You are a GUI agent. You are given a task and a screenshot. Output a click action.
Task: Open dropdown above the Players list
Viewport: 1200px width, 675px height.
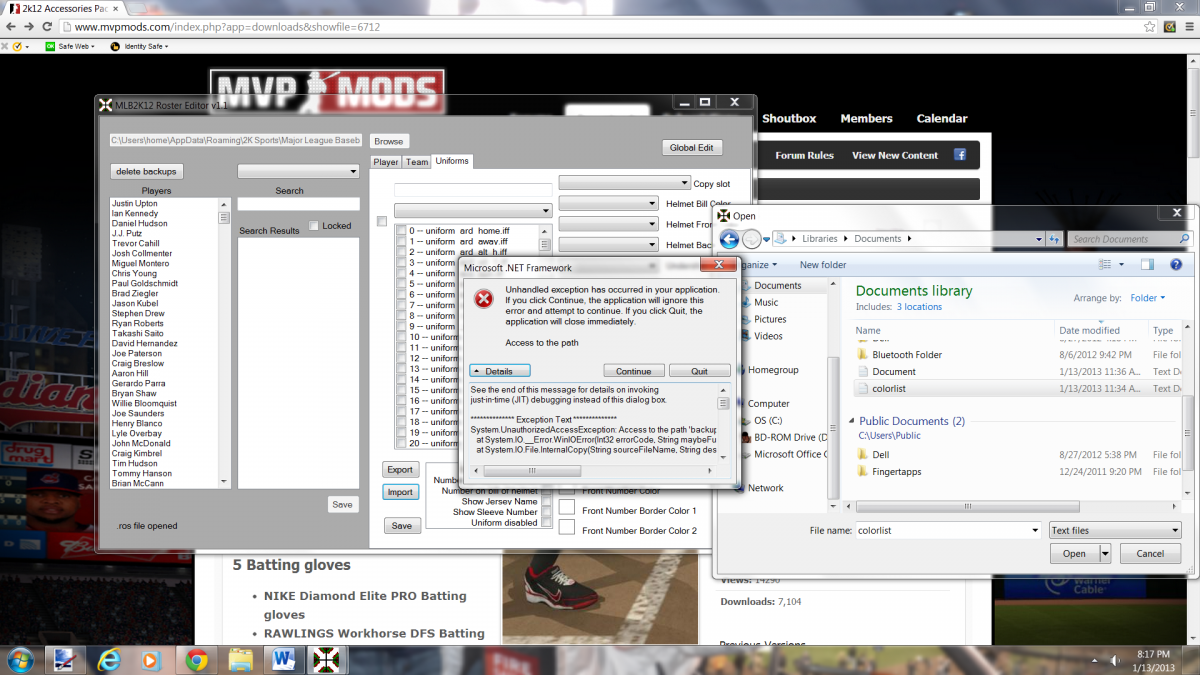pyautogui.click(x=298, y=172)
